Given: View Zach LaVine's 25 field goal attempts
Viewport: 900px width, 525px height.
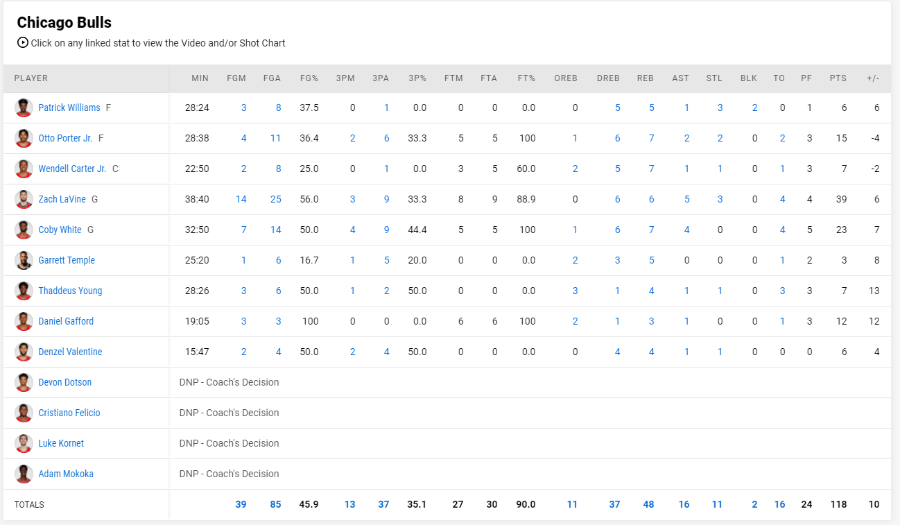Looking at the screenshot, I should 276,199.
